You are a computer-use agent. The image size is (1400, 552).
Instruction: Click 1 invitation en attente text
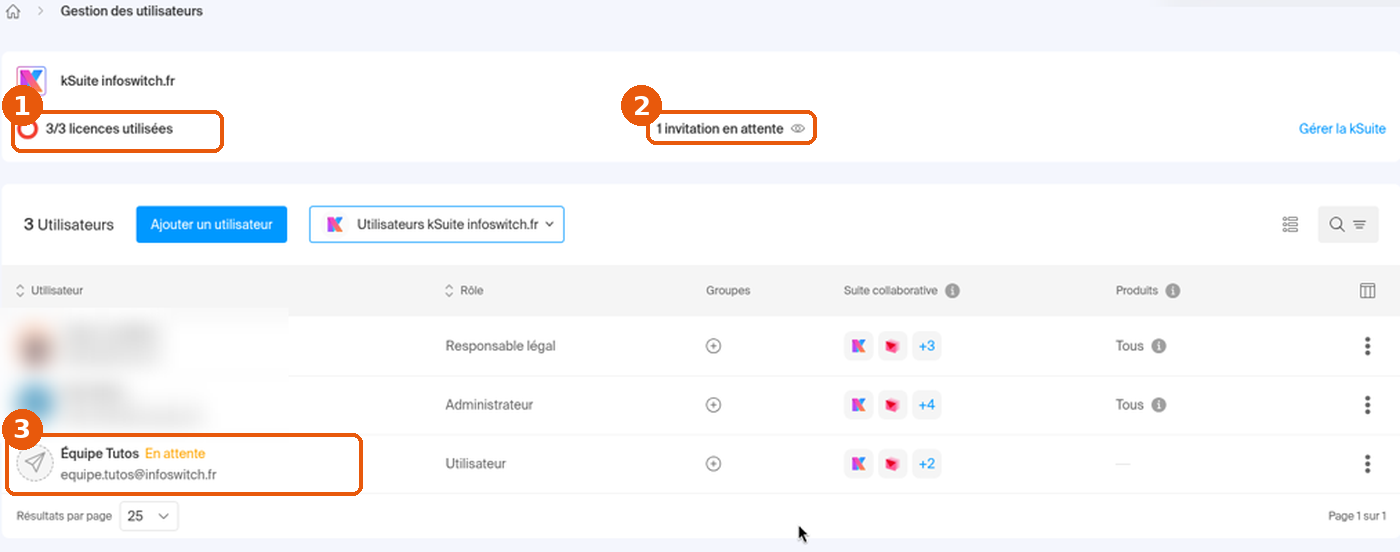720,129
